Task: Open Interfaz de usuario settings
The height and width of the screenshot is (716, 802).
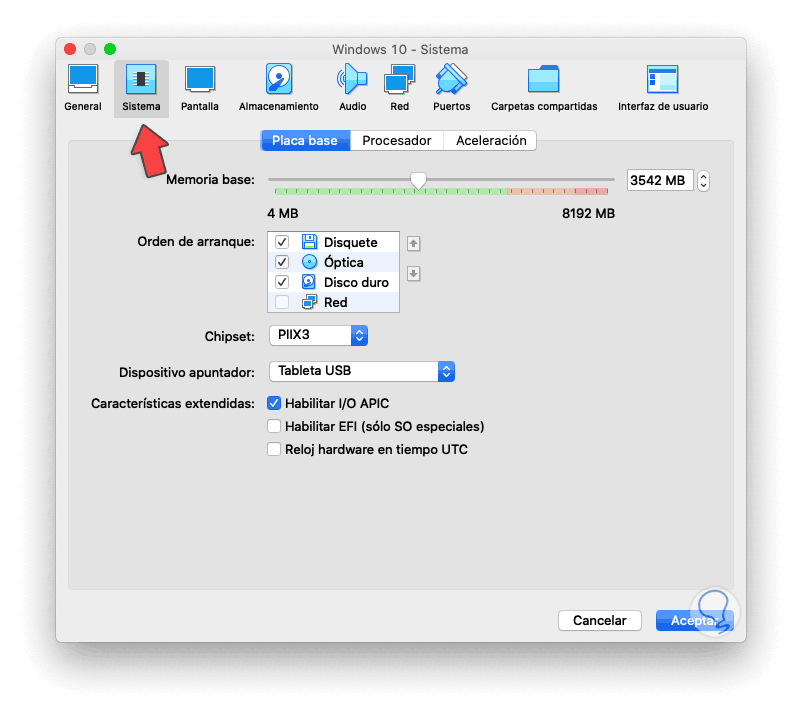Action: point(663,88)
